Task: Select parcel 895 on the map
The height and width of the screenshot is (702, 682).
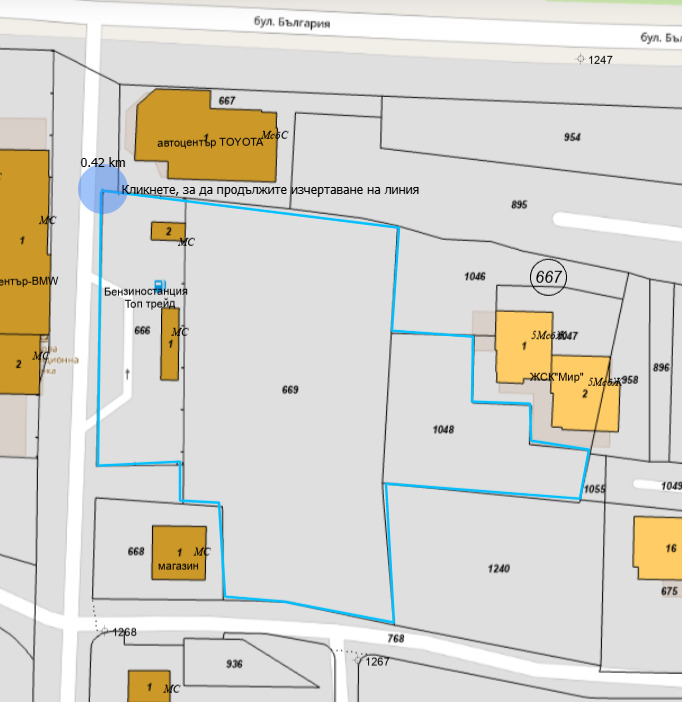Action: tap(518, 204)
